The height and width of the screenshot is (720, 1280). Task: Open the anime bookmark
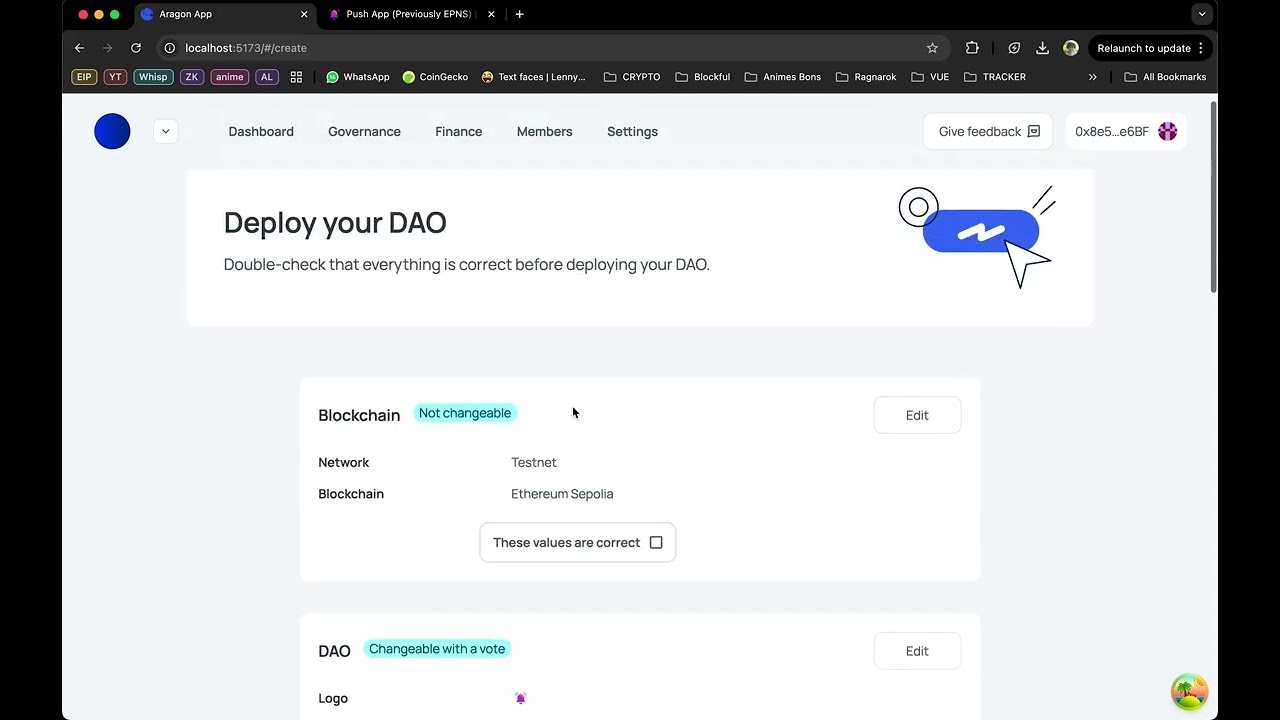pos(229,77)
